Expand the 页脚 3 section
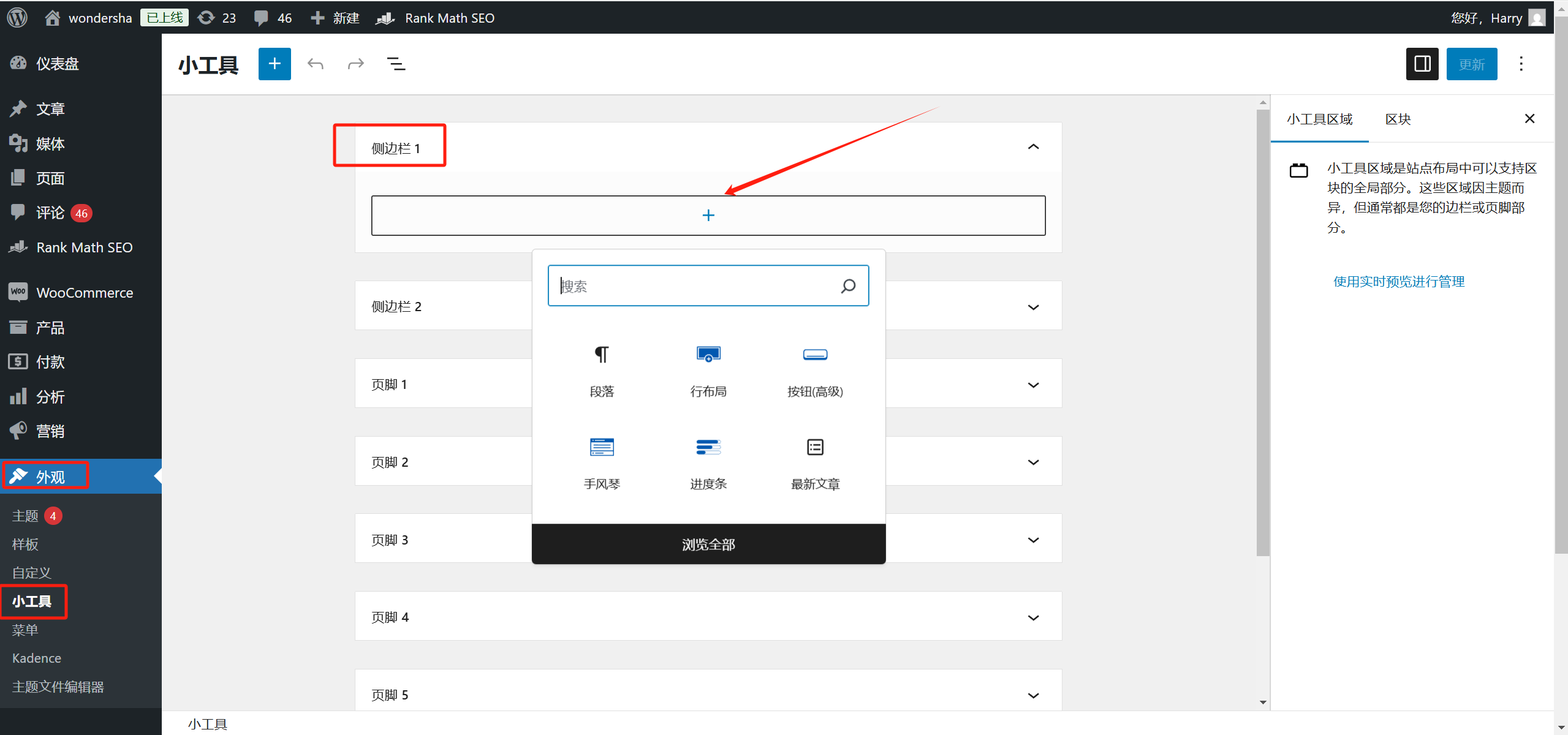The width and height of the screenshot is (1568, 735). tap(1033, 540)
